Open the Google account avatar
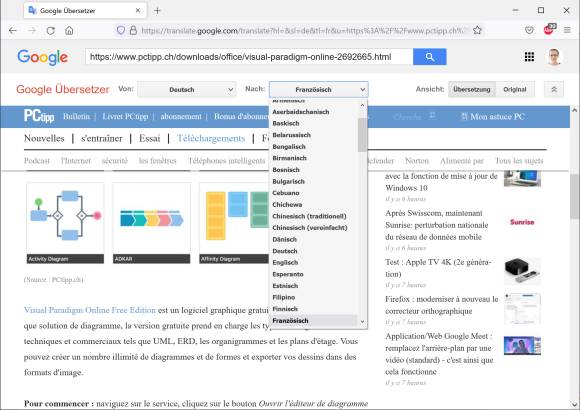Screen dimensions: 580x410 (x=554, y=57)
